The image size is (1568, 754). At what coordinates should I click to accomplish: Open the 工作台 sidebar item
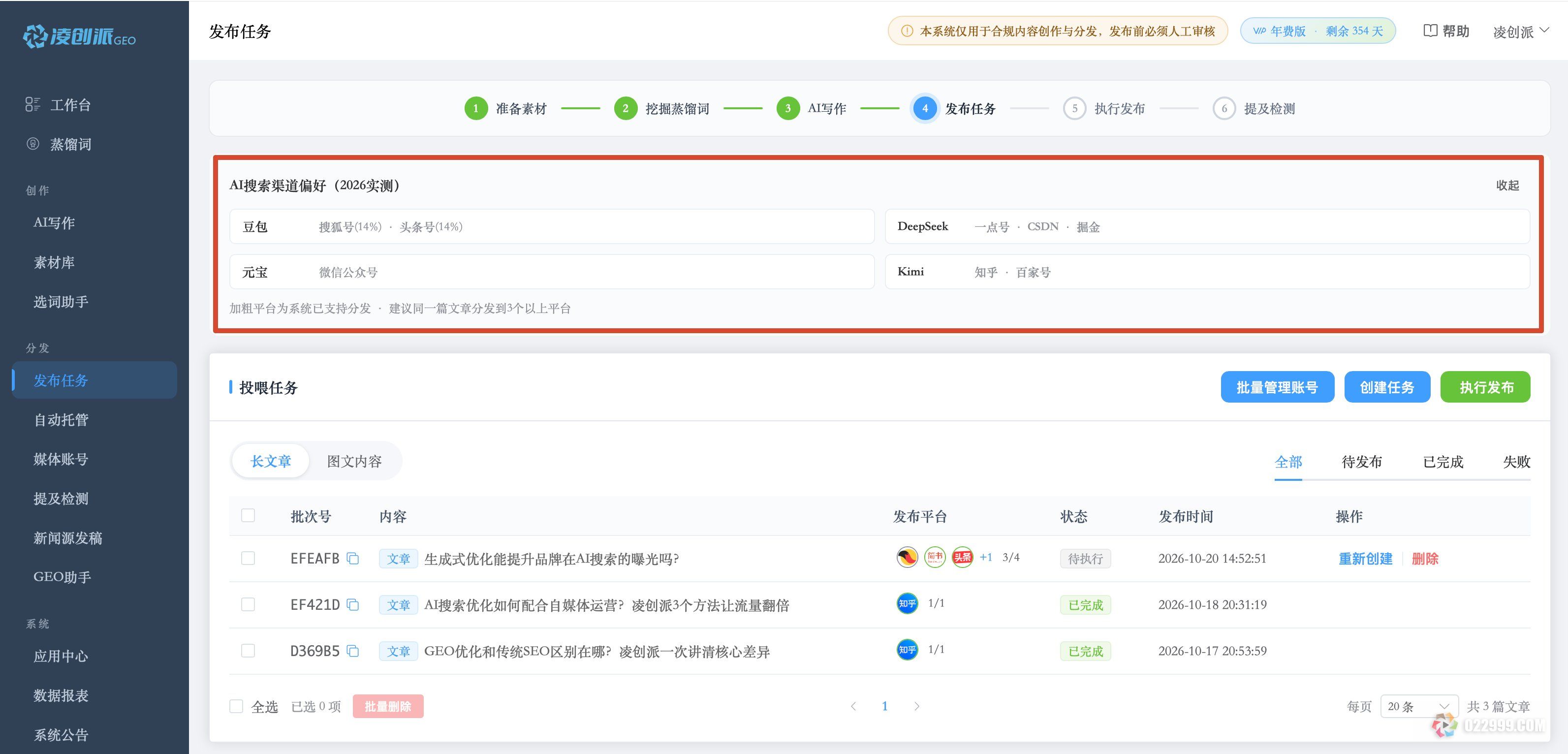pyautogui.click(x=59, y=105)
